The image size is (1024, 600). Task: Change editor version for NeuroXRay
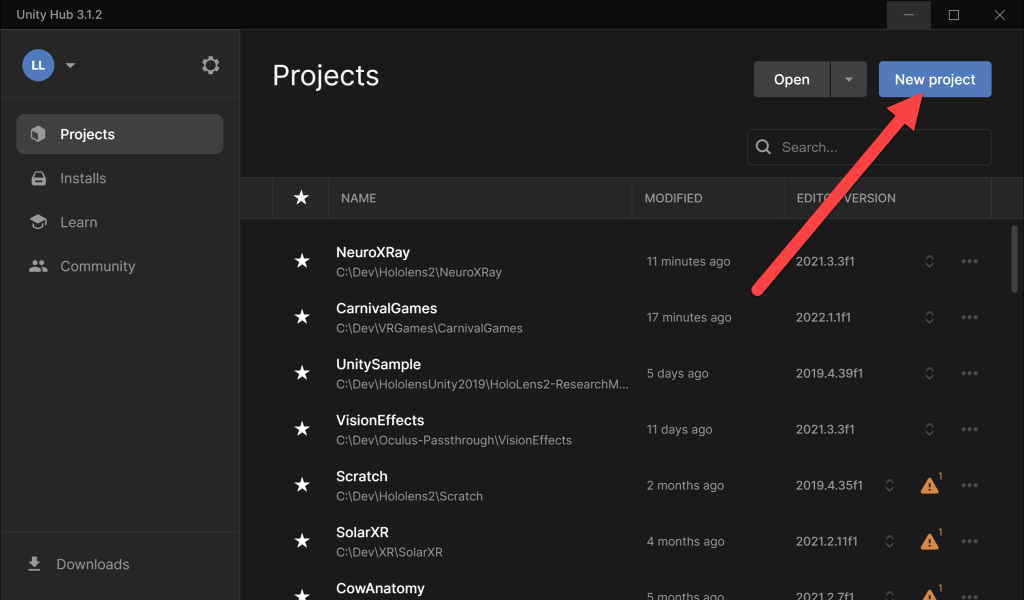point(929,261)
